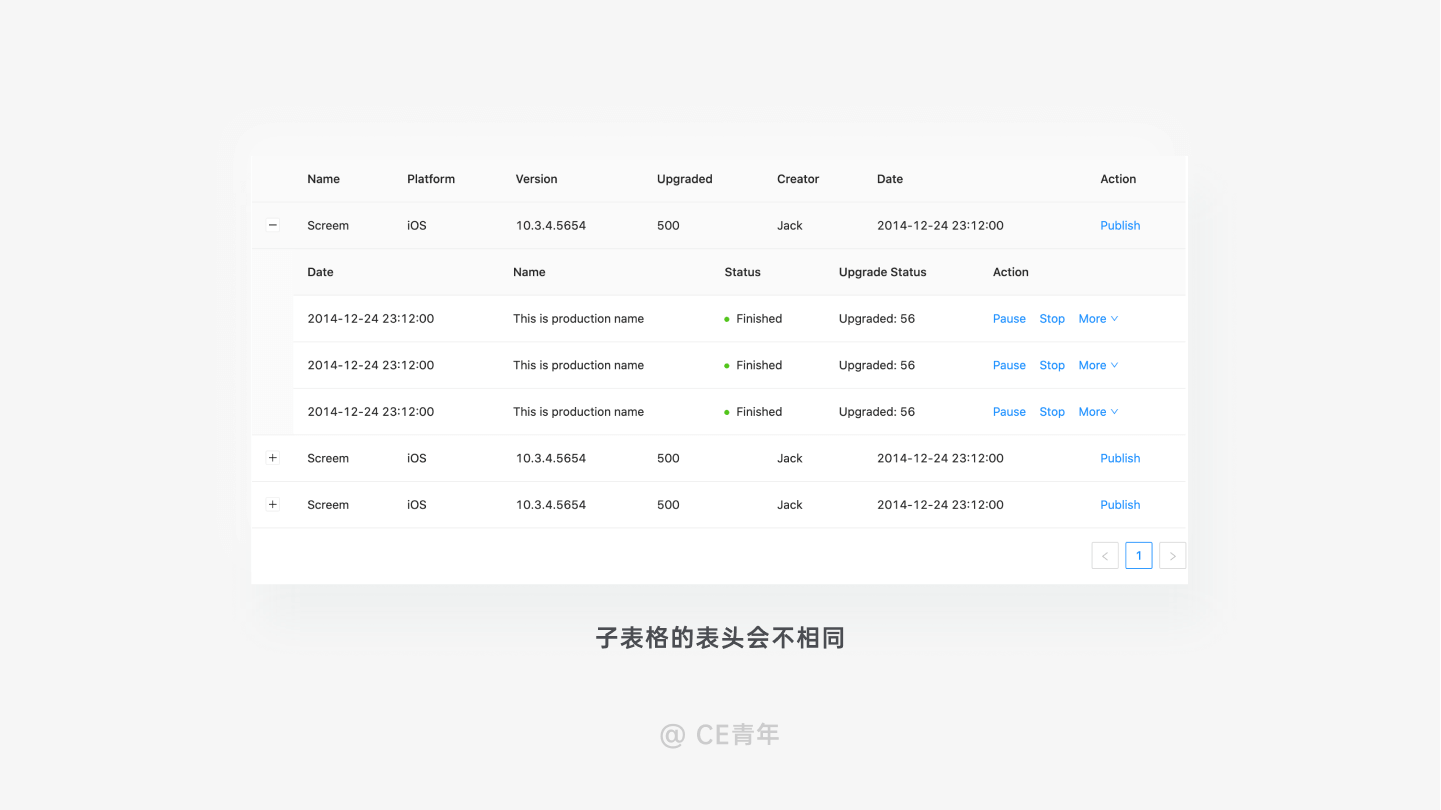Screen dimensions: 1441x810
Task: Click the sub-table Date header
Action: point(321,272)
